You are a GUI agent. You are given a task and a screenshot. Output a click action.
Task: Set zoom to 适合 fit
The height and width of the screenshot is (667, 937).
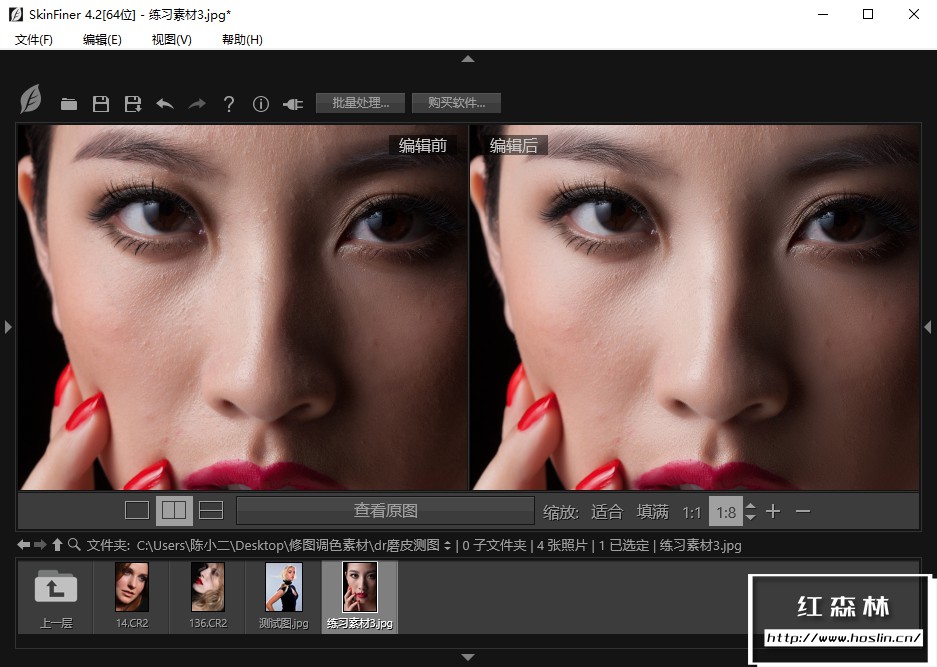coord(607,512)
